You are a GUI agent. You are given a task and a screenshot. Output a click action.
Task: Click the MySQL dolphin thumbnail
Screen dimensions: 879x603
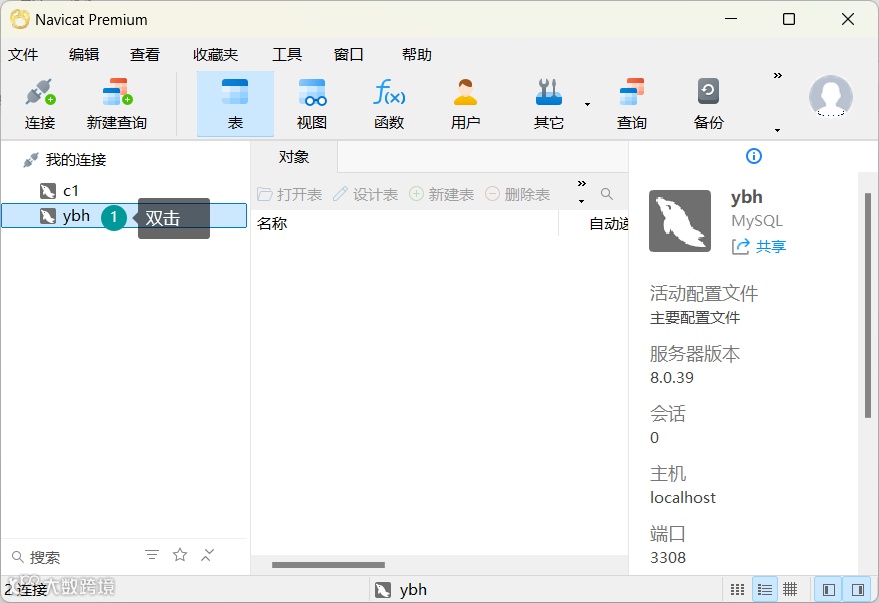click(x=680, y=221)
